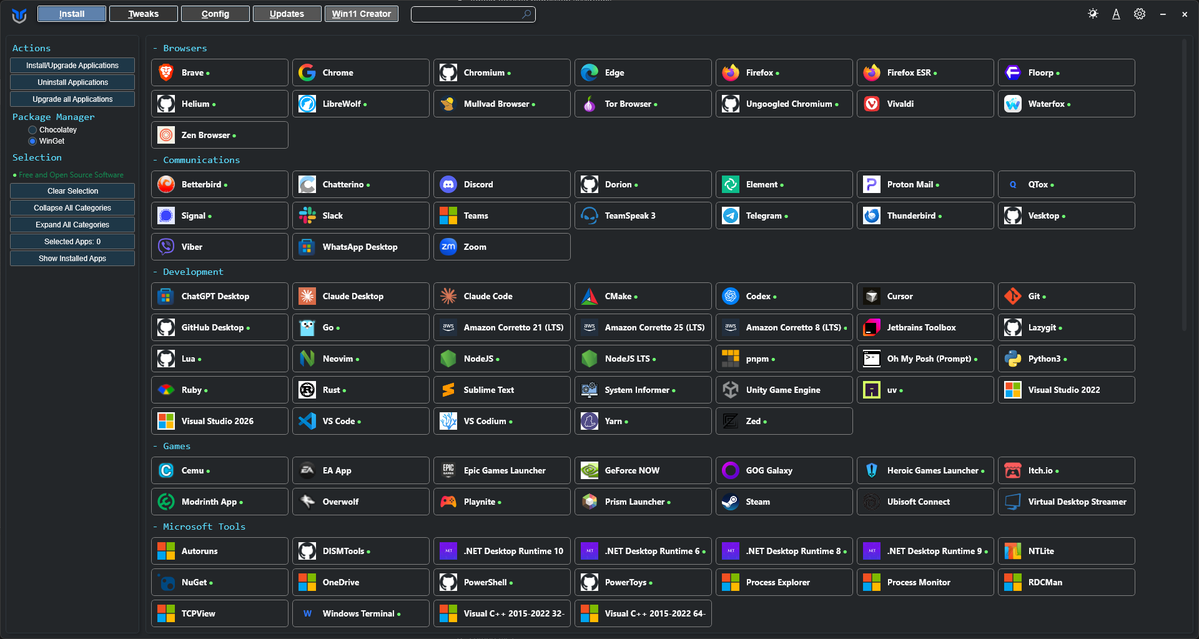Click the Heroic Games Launcher shield icon
Viewport: 1199px width, 639px height.
[x=872, y=470]
